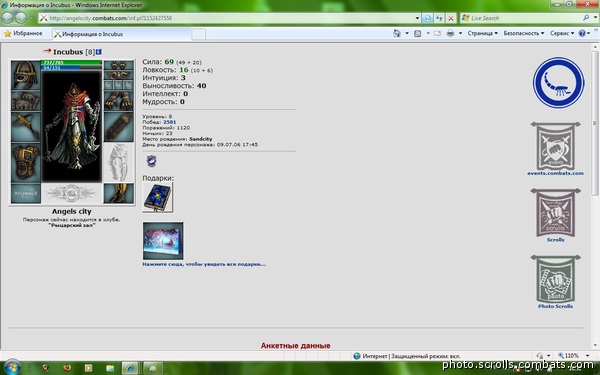Select the body armor equipment slot

(x=26, y=163)
